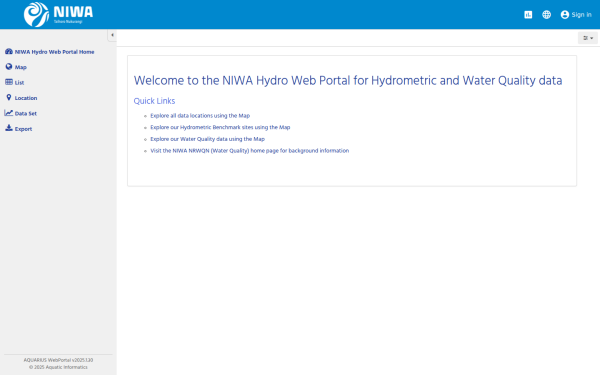Click the user account icon
The height and width of the screenshot is (375, 600).
(565, 15)
